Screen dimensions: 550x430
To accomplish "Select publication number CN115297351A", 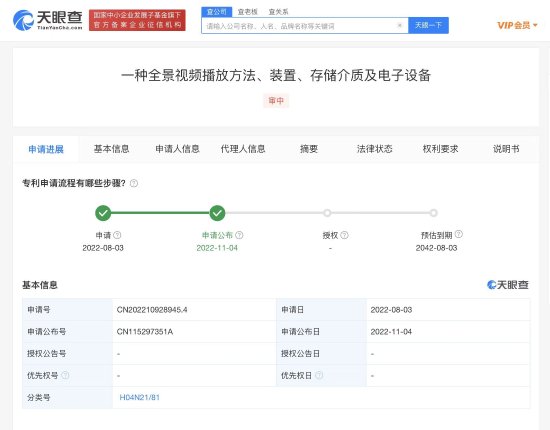I will pos(145,332).
